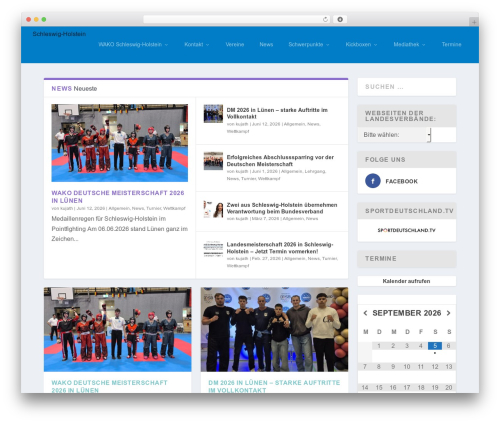Select day 12 in the calendar
The width and height of the screenshot is (500, 423).
coord(435,367)
